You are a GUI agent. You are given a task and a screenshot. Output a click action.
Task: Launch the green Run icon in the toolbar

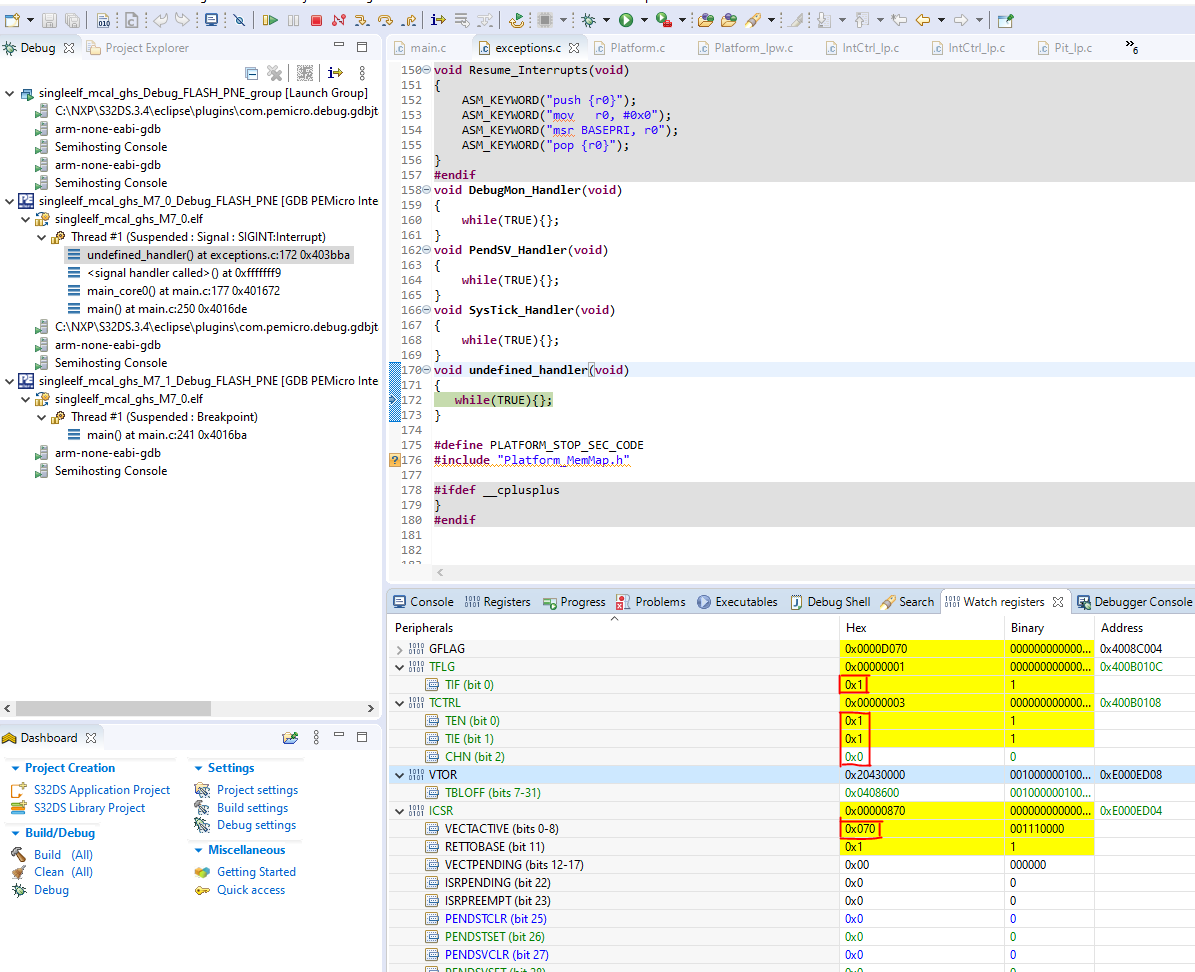coord(626,20)
